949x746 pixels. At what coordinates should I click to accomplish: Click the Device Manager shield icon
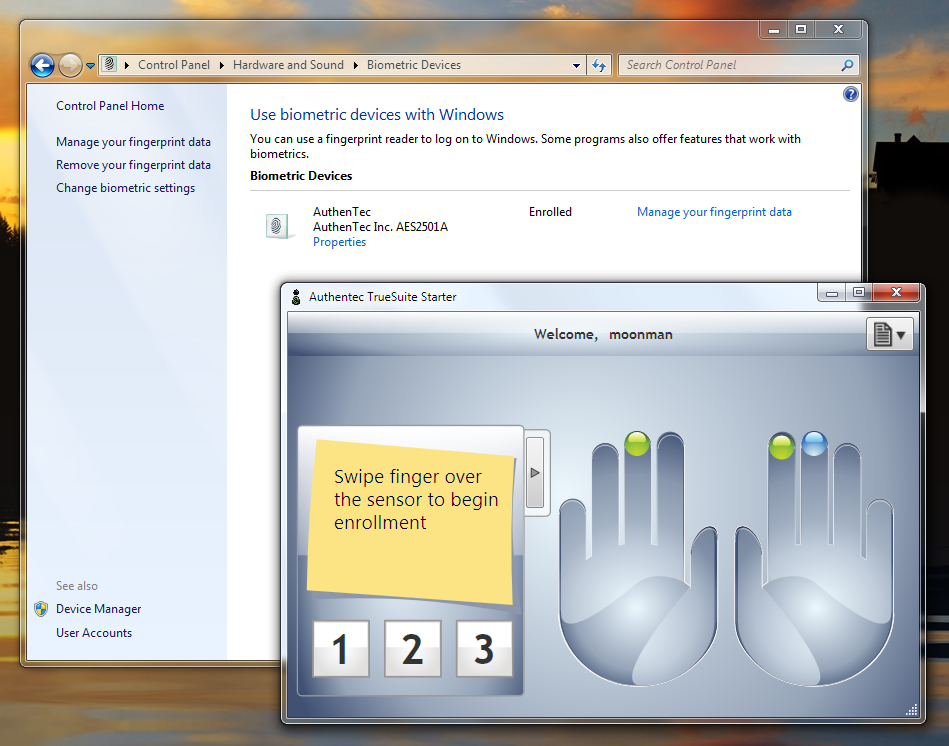coord(41,609)
